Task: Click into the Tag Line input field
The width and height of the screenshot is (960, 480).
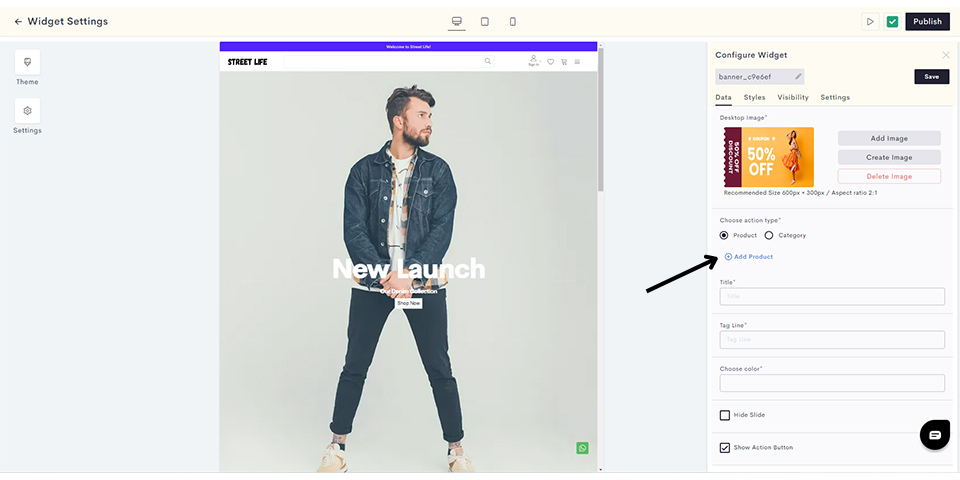Action: pos(832,340)
